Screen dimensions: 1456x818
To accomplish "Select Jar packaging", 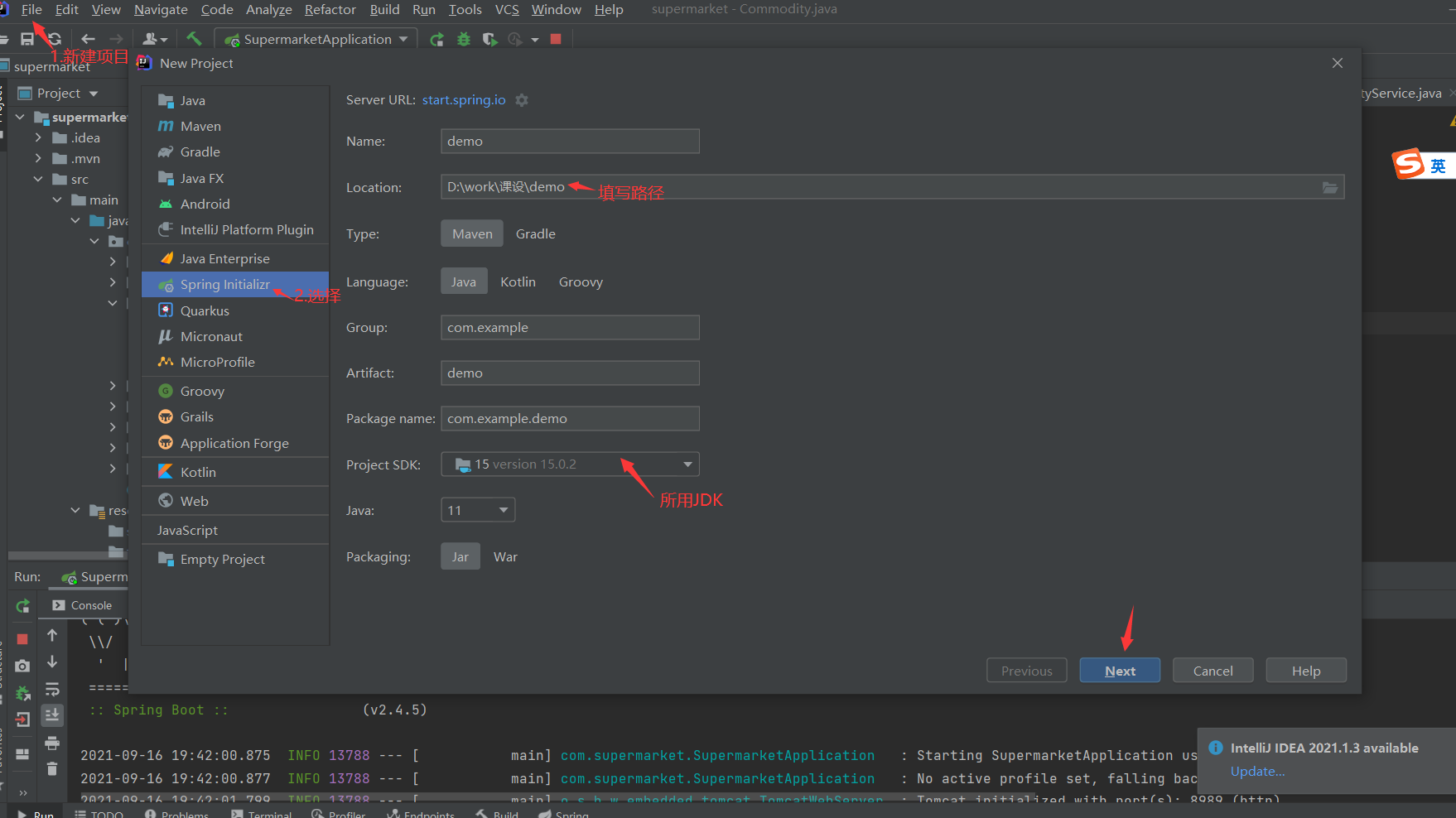I will click(460, 557).
